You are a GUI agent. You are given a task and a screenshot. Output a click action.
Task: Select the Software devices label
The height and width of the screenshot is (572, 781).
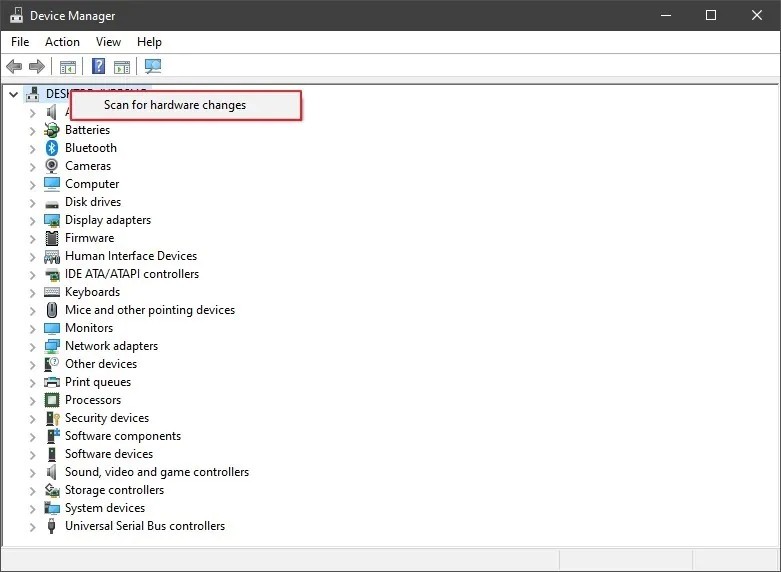(x=109, y=454)
